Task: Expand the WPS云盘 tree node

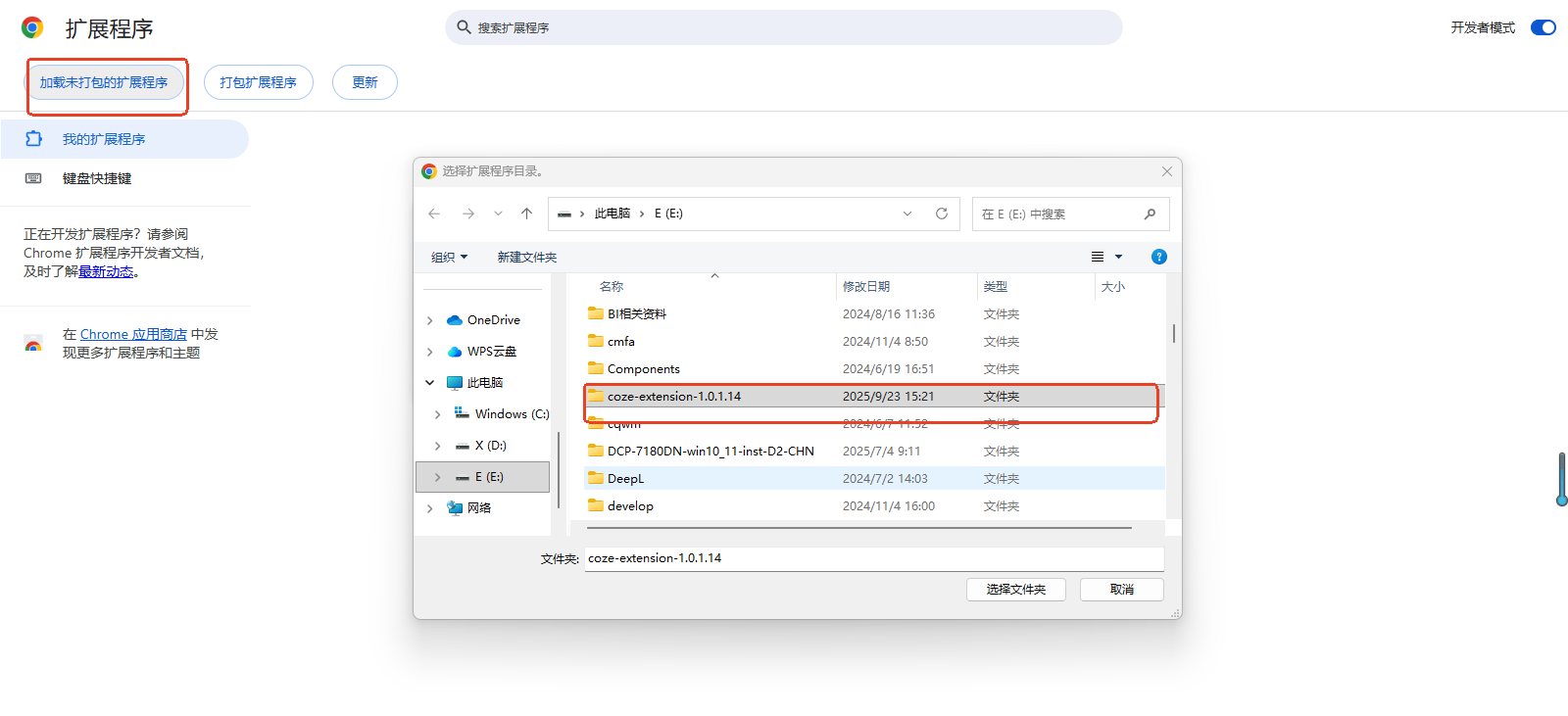Action: click(430, 352)
